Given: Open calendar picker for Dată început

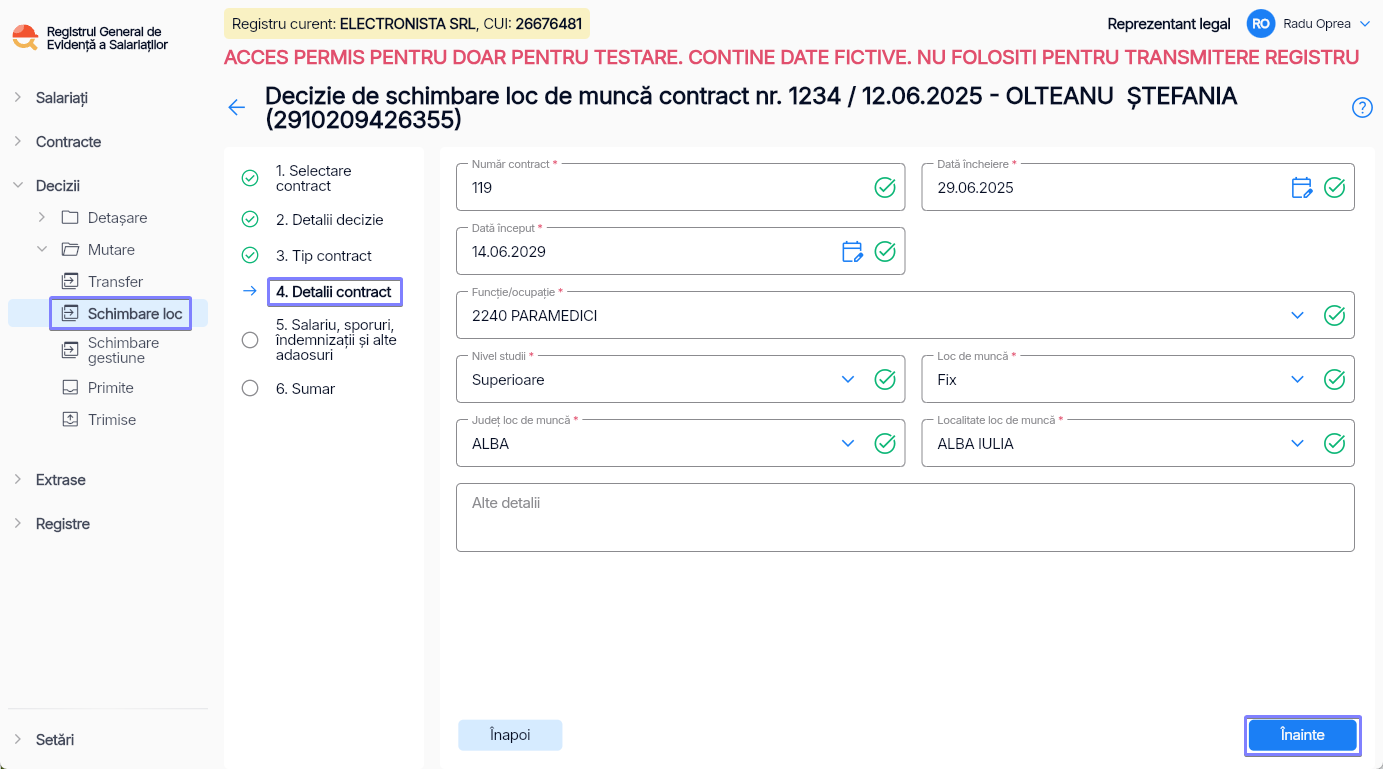Looking at the screenshot, I should (852, 251).
